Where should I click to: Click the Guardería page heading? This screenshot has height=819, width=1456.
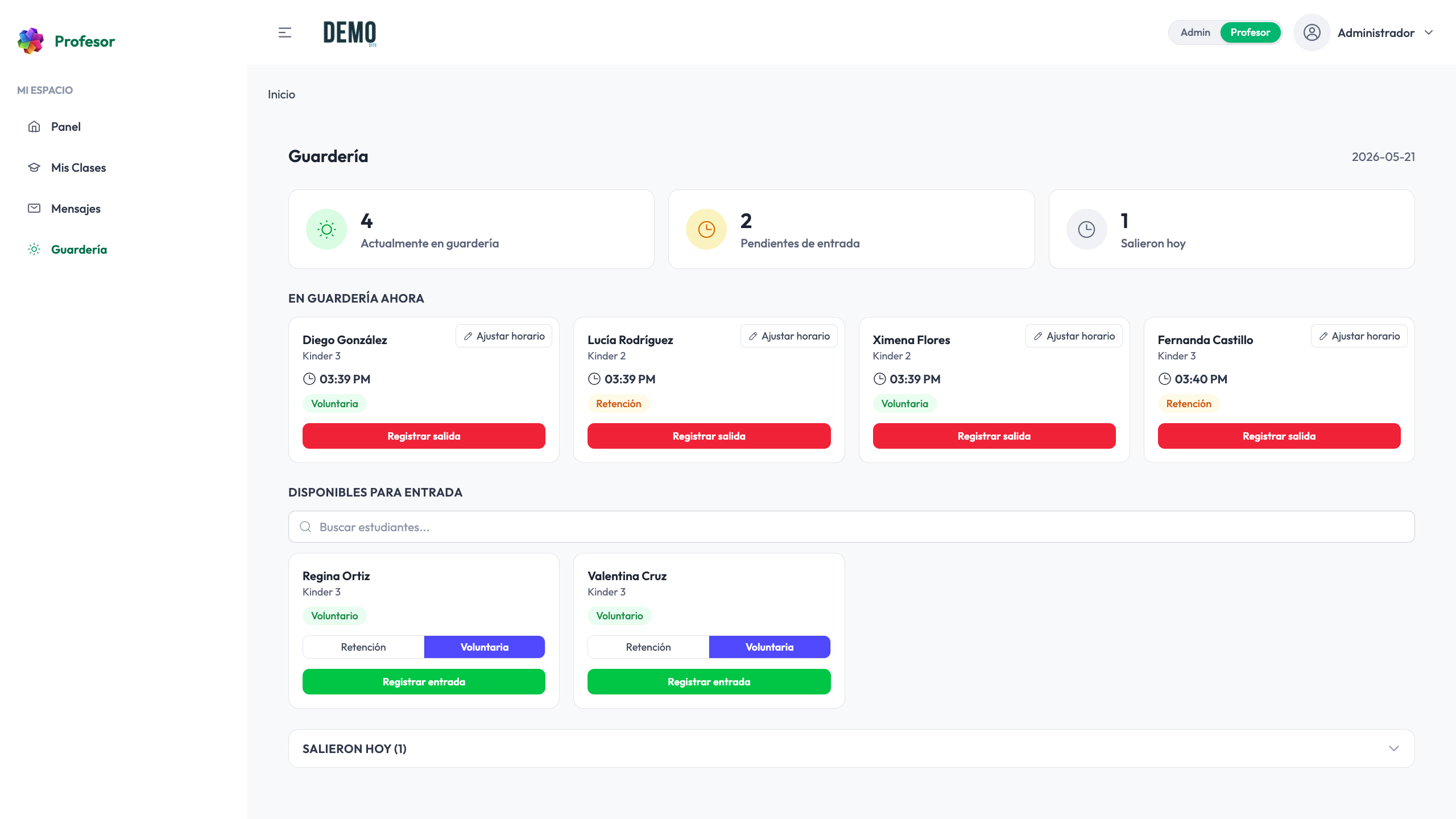pos(328,156)
